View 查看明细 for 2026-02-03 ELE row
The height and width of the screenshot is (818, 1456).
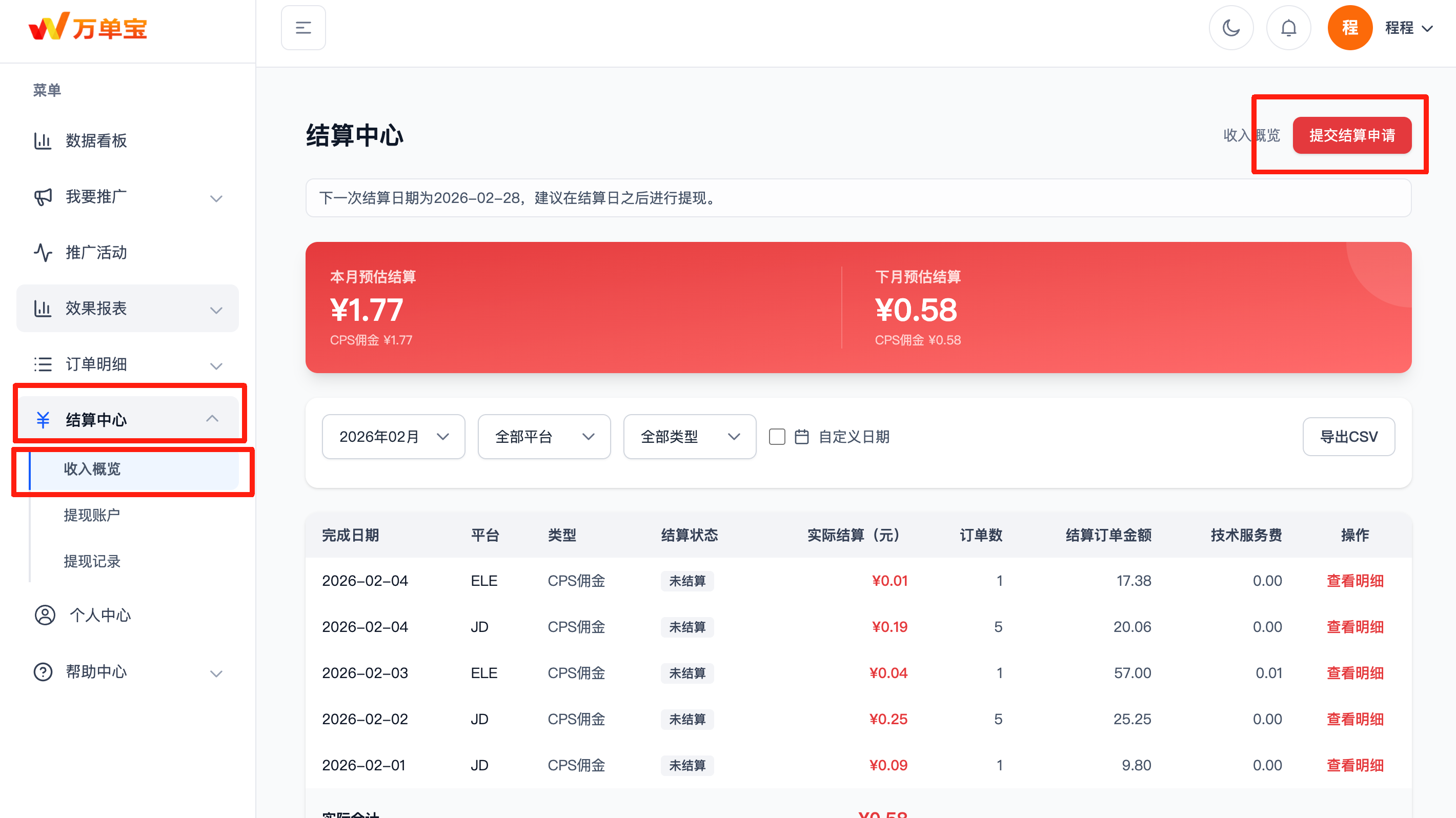click(x=1355, y=673)
